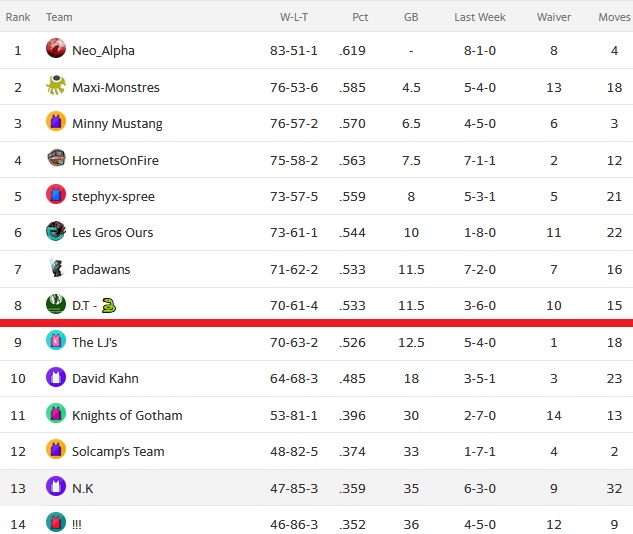The height and width of the screenshot is (534, 633).
Task: Click the Moves column header
Action: 614,17
